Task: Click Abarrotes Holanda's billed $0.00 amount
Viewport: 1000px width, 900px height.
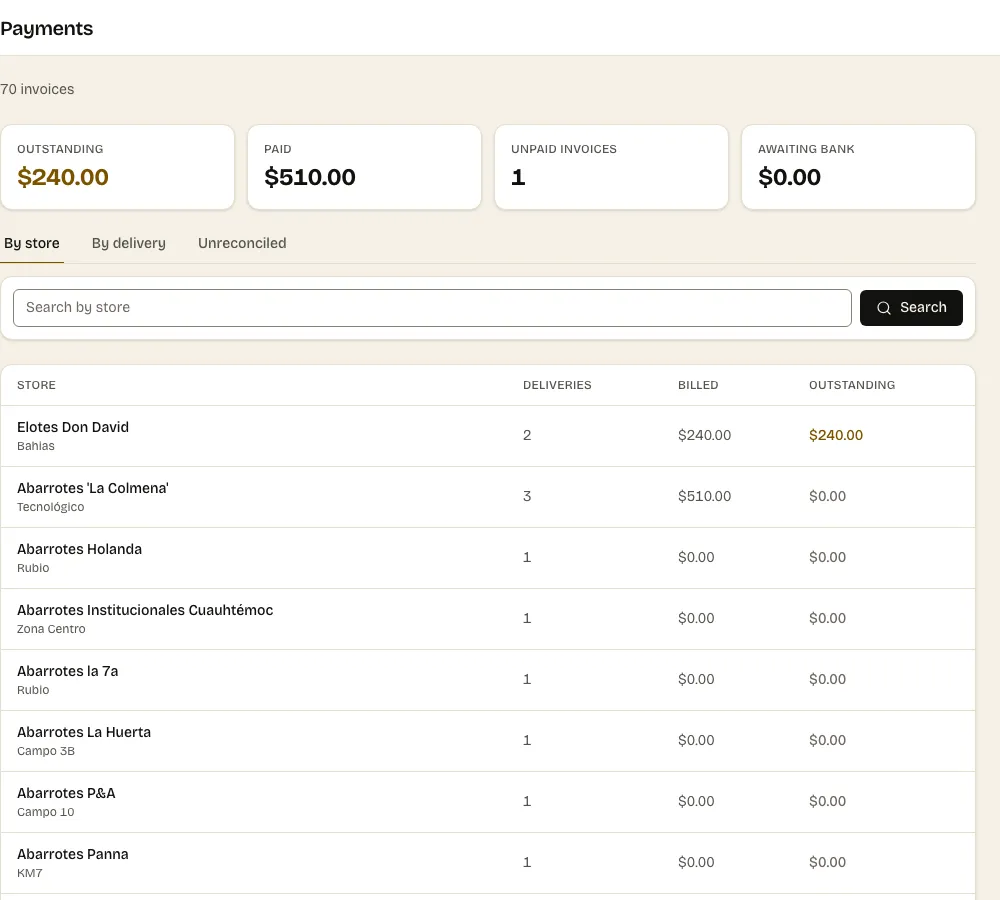Action: click(x=696, y=557)
